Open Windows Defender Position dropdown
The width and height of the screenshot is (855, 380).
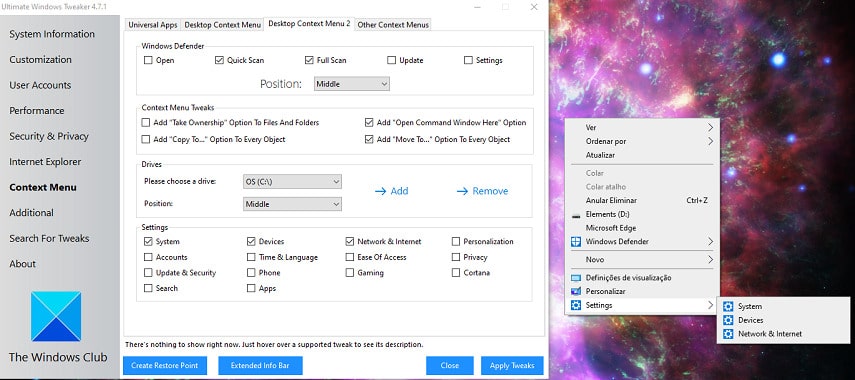[x=352, y=84]
